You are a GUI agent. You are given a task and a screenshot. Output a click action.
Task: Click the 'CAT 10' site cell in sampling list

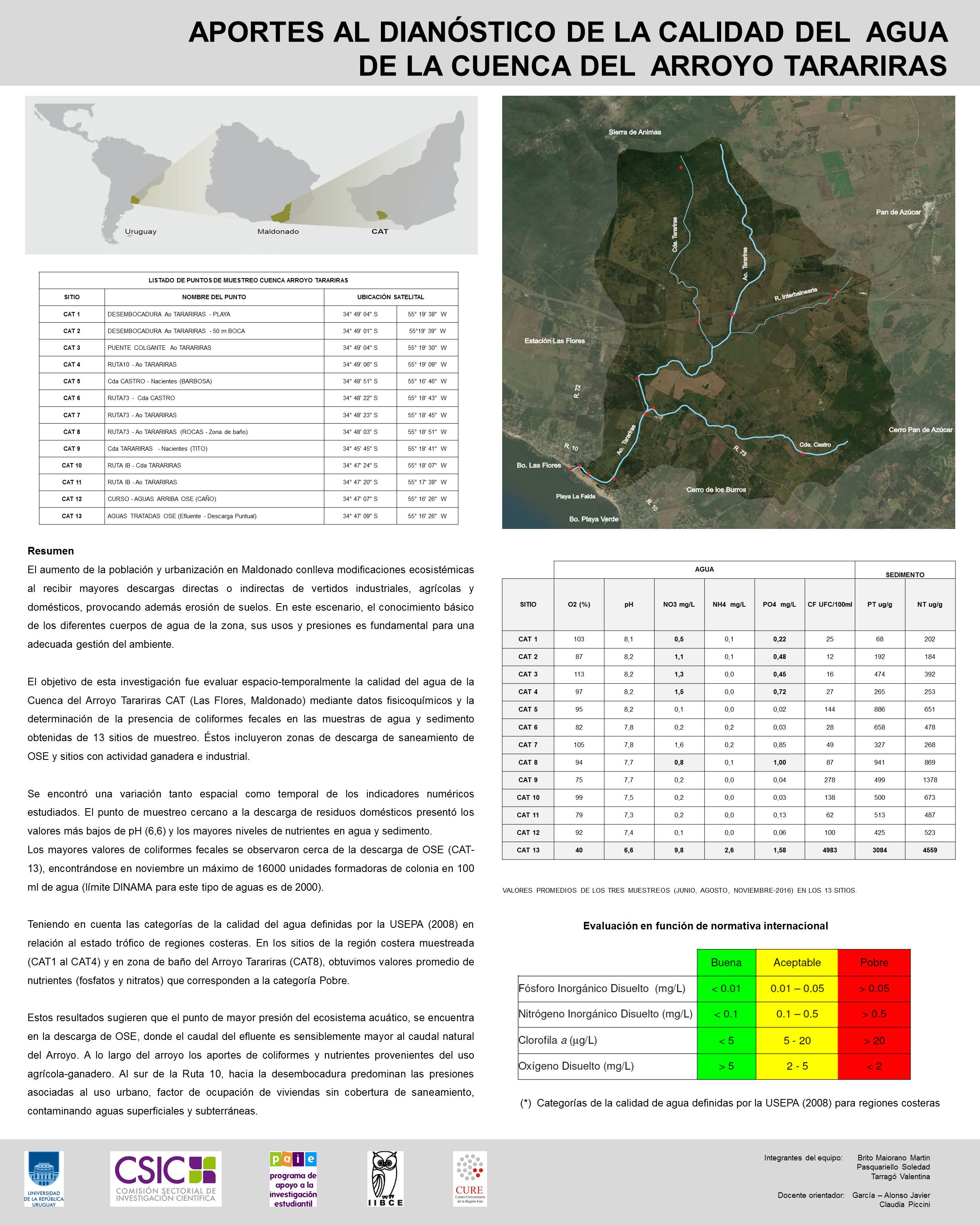[x=71, y=466]
